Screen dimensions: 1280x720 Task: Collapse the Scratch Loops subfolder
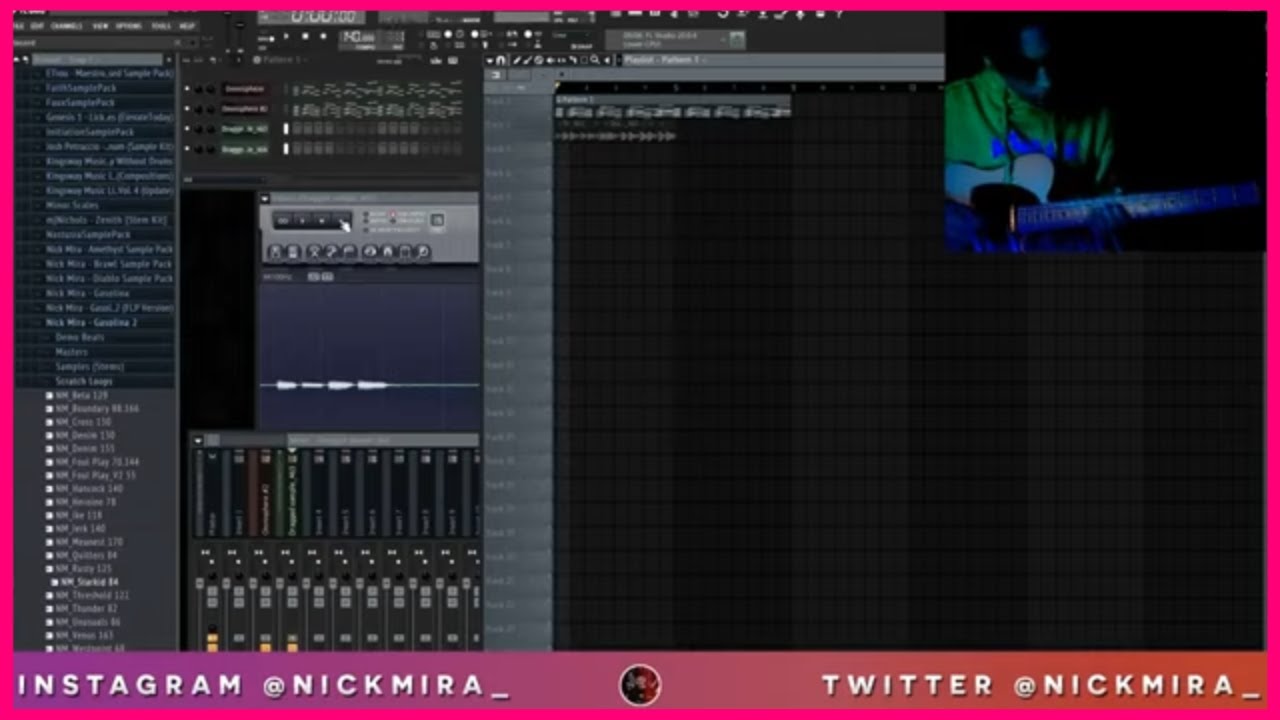84,381
